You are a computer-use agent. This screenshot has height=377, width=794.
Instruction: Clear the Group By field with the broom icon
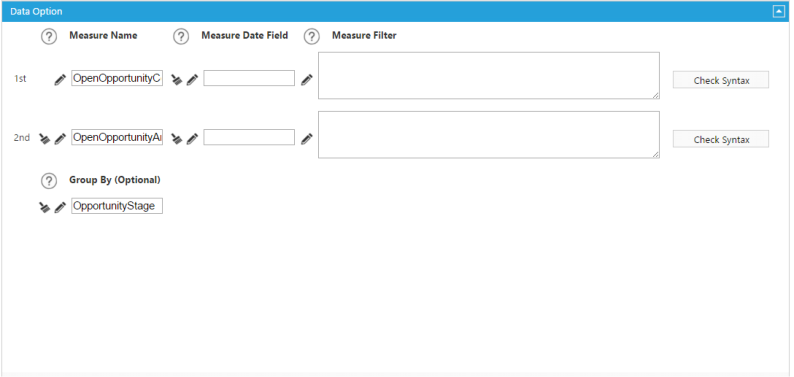coord(45,207)
